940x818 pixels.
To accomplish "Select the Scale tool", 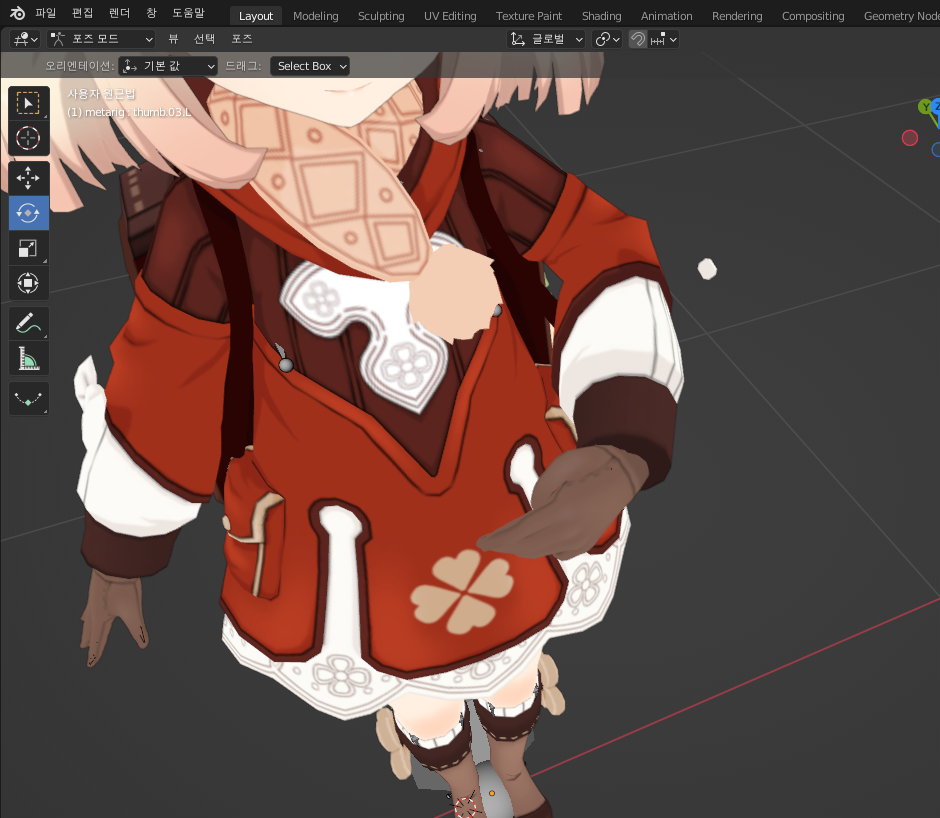I will [x=28, y=248].
